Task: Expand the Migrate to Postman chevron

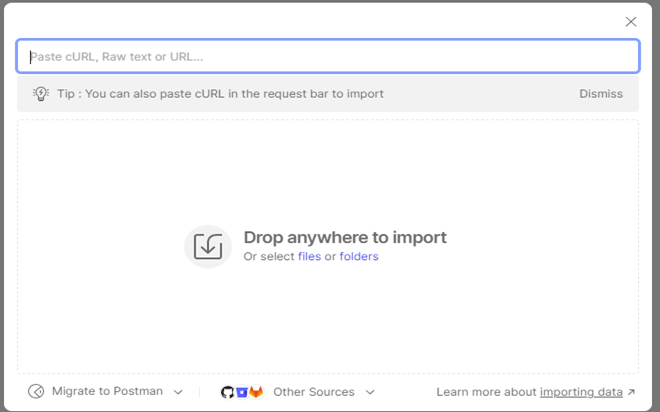Action: pos(179,393)
